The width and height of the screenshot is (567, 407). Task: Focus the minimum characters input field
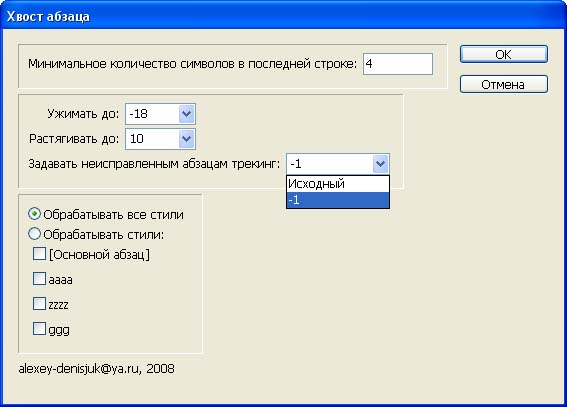point(398,64)
